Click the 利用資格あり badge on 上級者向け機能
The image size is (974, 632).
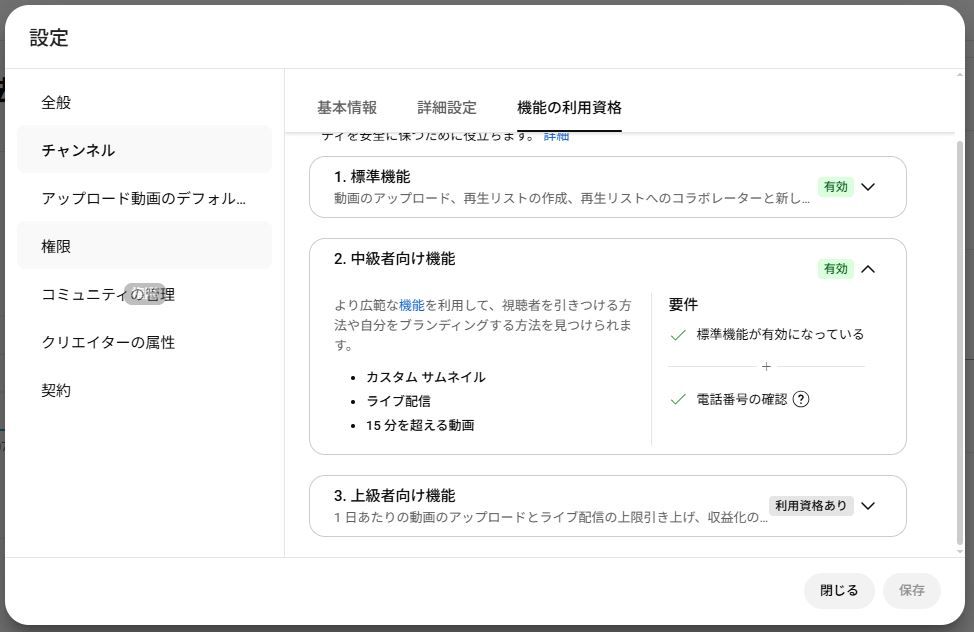[810, 506]
